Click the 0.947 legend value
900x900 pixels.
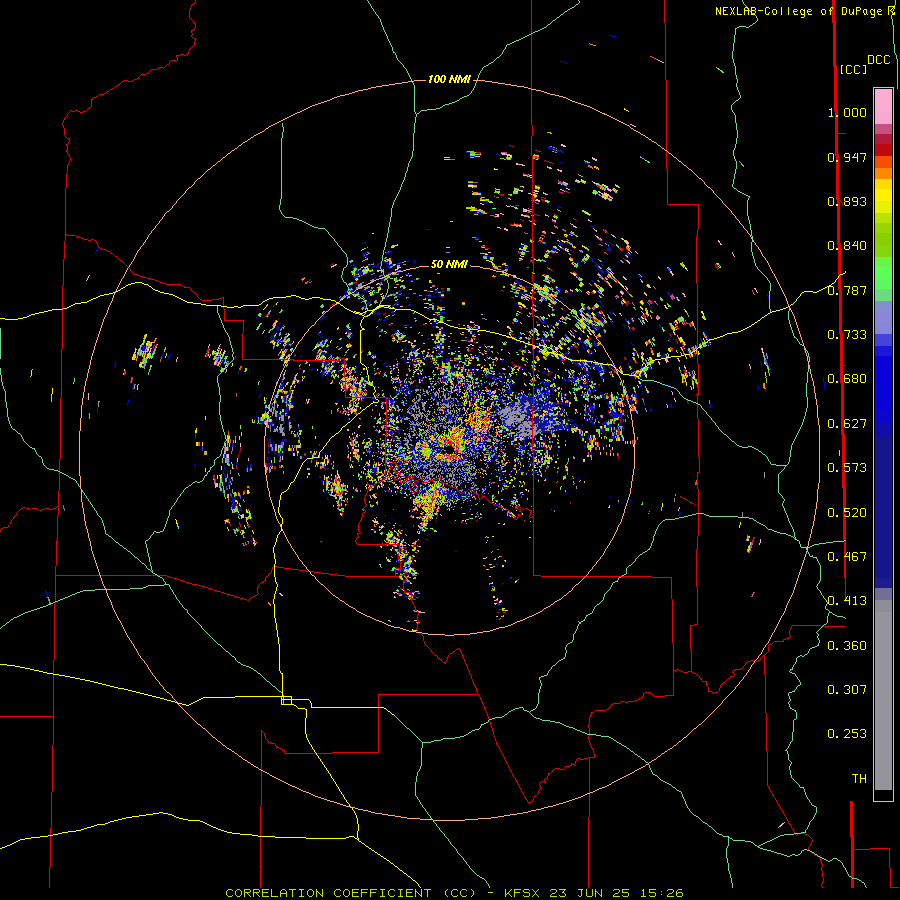coord(847,157)
